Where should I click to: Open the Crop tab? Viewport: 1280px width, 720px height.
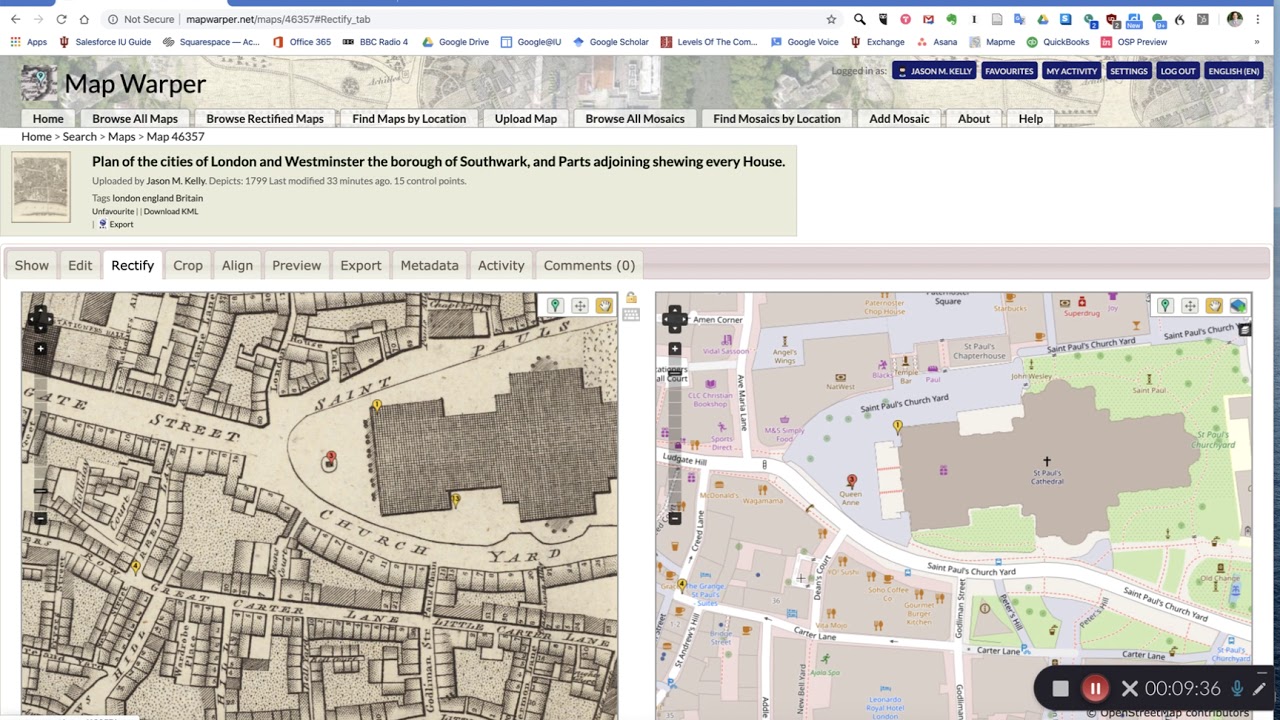coord(188,265)
